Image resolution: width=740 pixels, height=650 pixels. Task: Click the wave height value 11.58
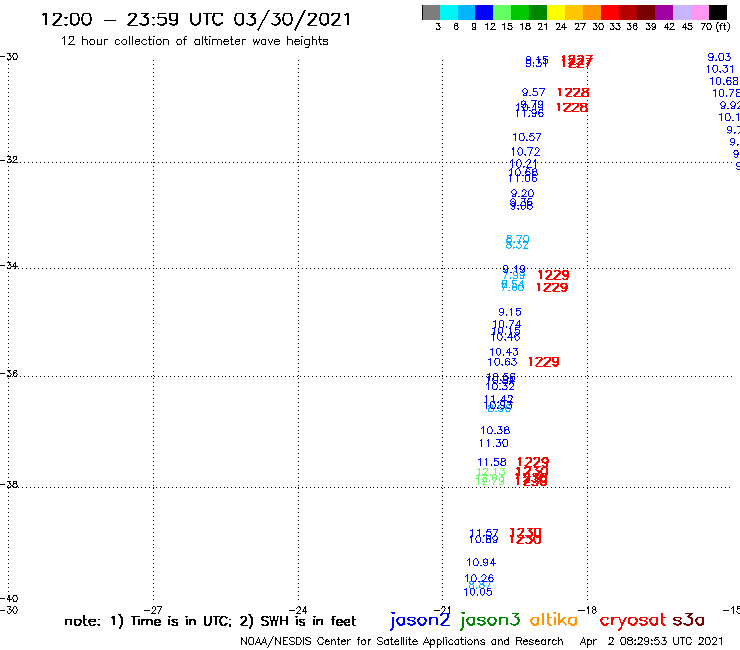pos(492,463)
